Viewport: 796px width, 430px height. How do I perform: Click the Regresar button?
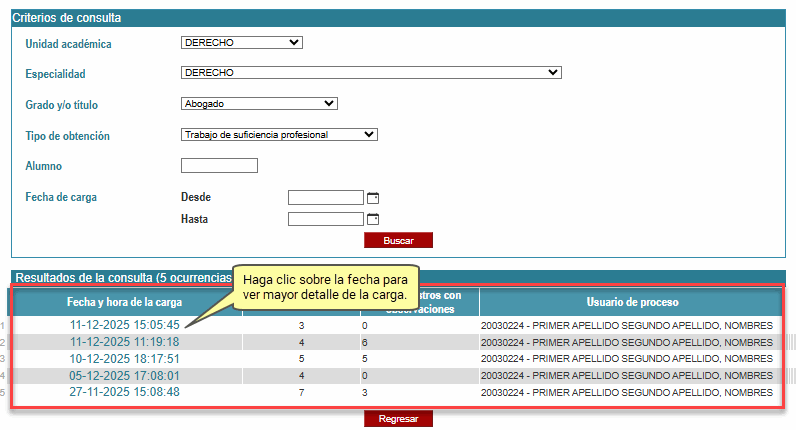pyautogui.click(x=398, y=419)
